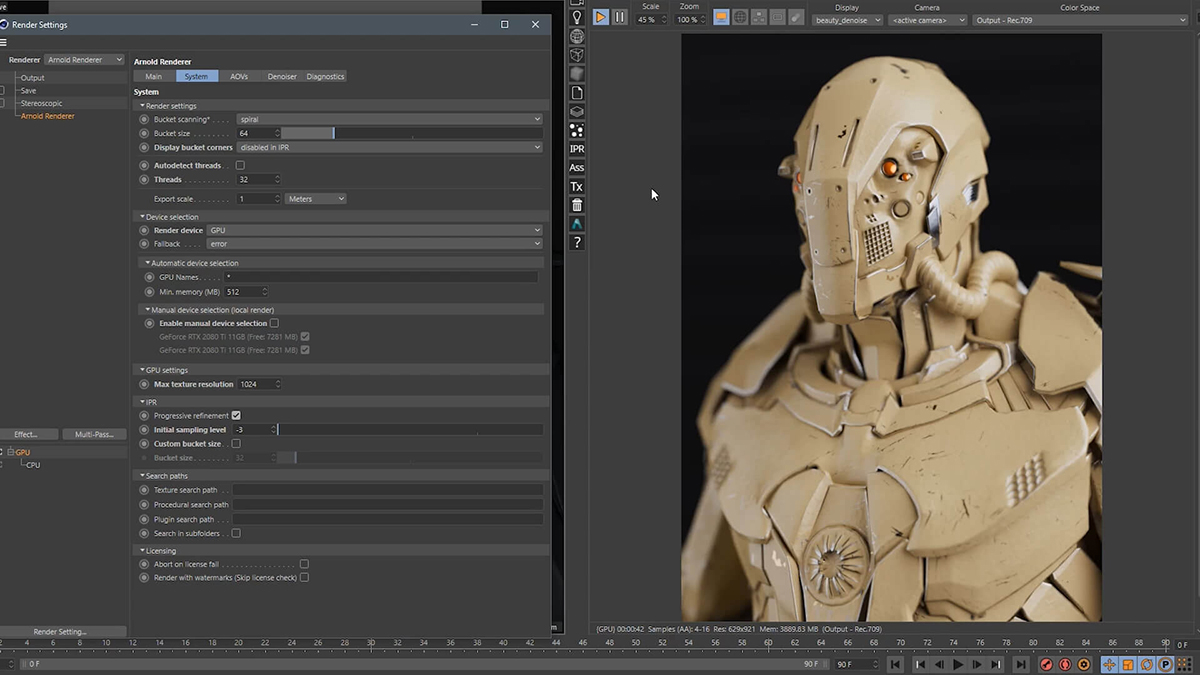Enable Custom bucket size checkbox
This screenshot has width=1200, height=675.
[x=236, y=443]
